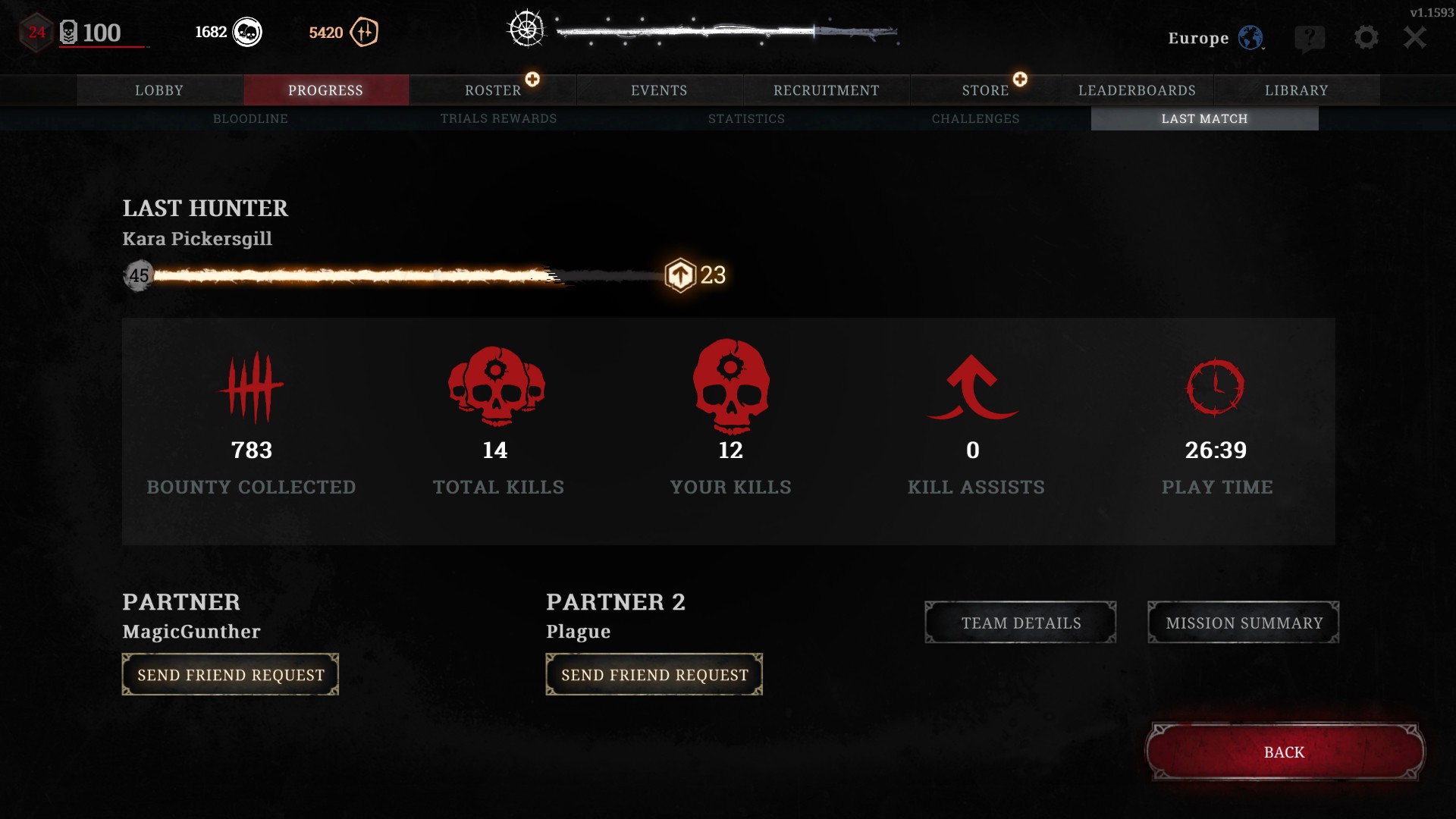Image resolution: width=1456 pixels, height=819 pixels.
Task: Send friend request to MagicGunther
Action: tap(231, 674)
